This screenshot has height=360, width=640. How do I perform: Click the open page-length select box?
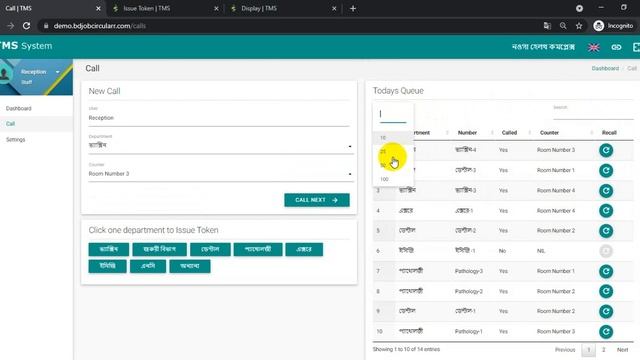click(x=393, y=114)
